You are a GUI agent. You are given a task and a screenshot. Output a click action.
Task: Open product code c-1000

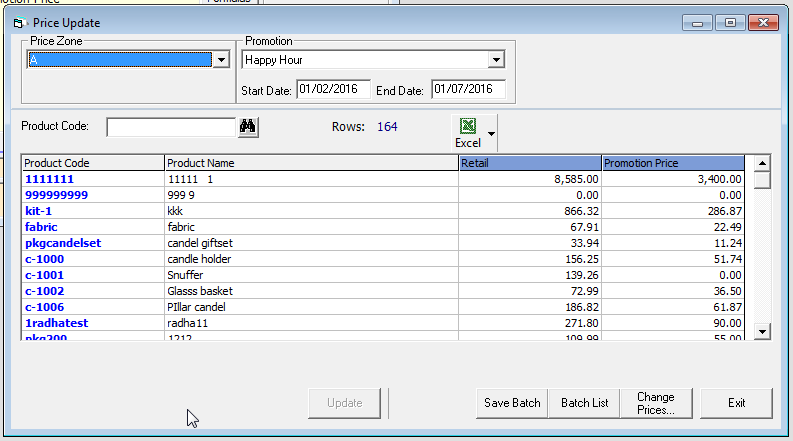(45, 259)
